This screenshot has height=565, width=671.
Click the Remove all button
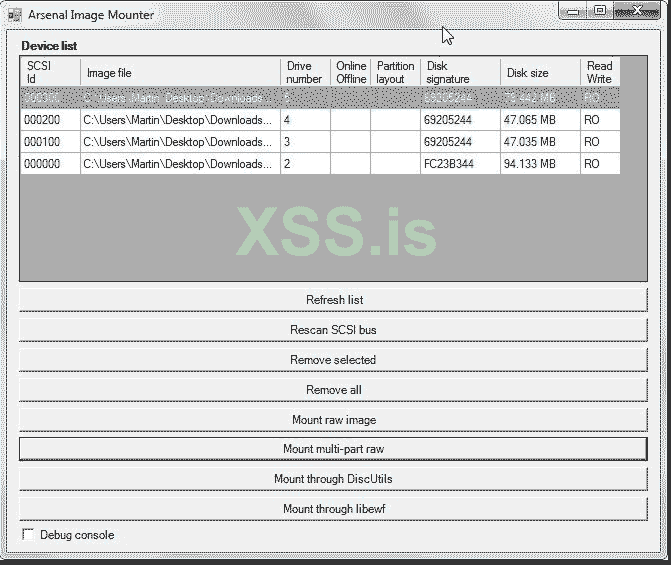pos(333,390)
